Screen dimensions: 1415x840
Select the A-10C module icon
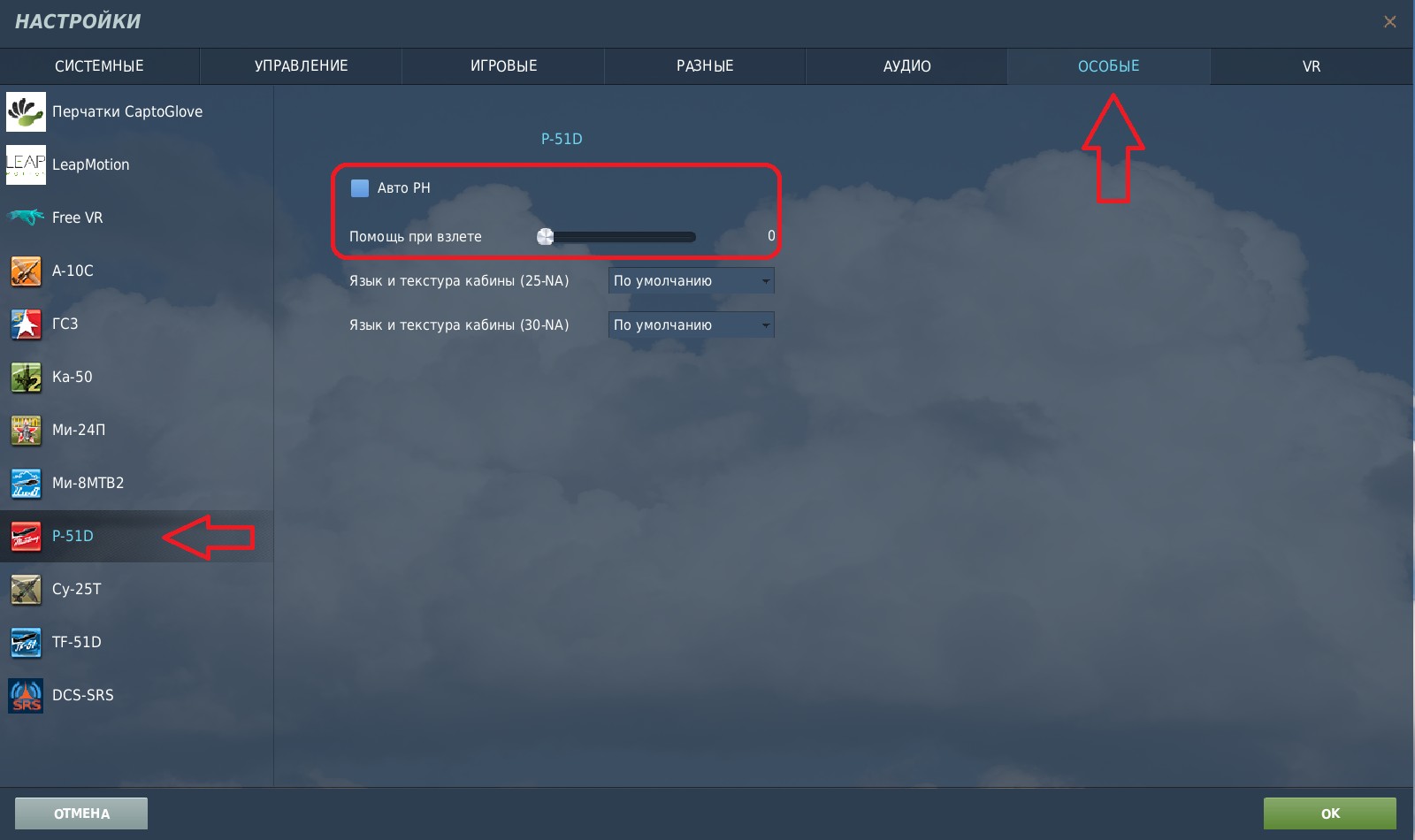tap(26, 271)
